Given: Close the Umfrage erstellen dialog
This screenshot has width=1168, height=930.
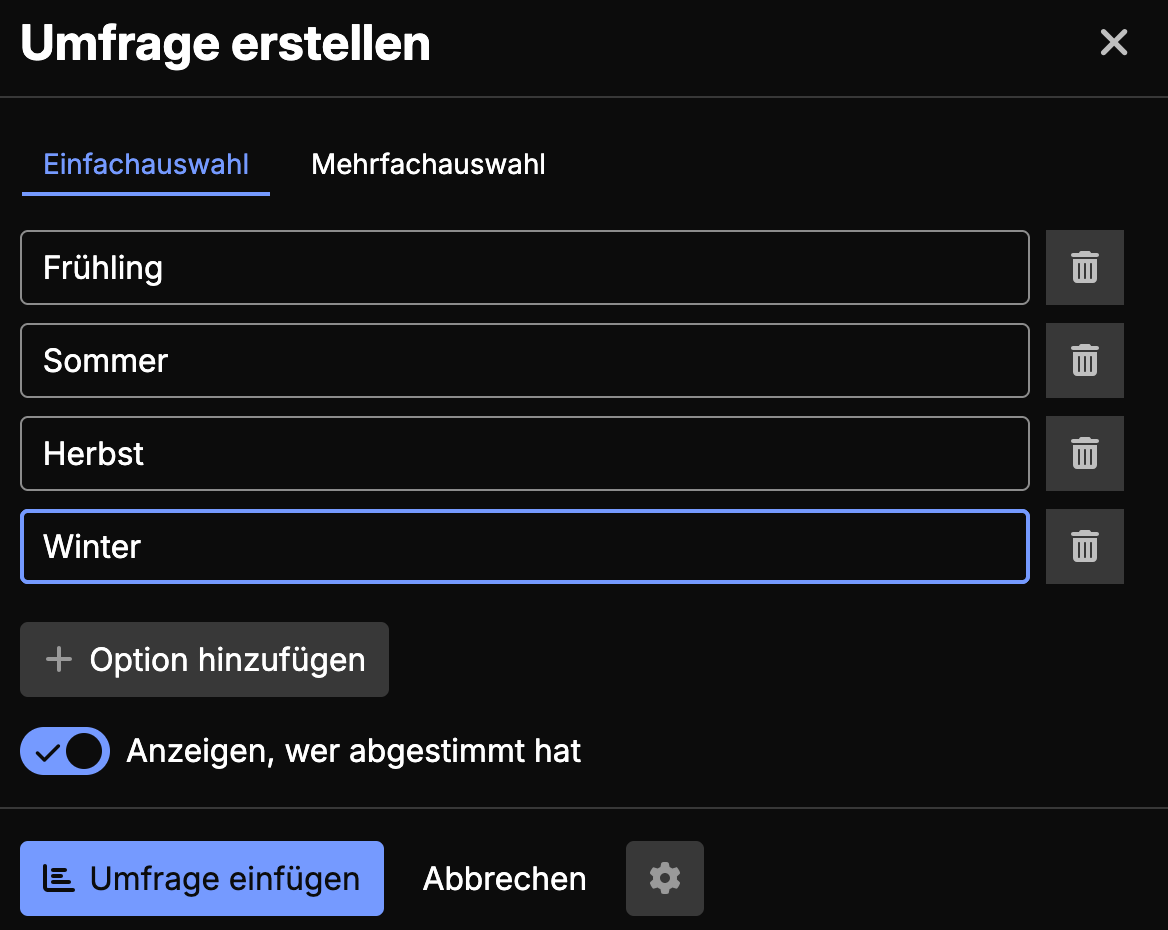Looking at the screenshot, I should click(1113, 43).
